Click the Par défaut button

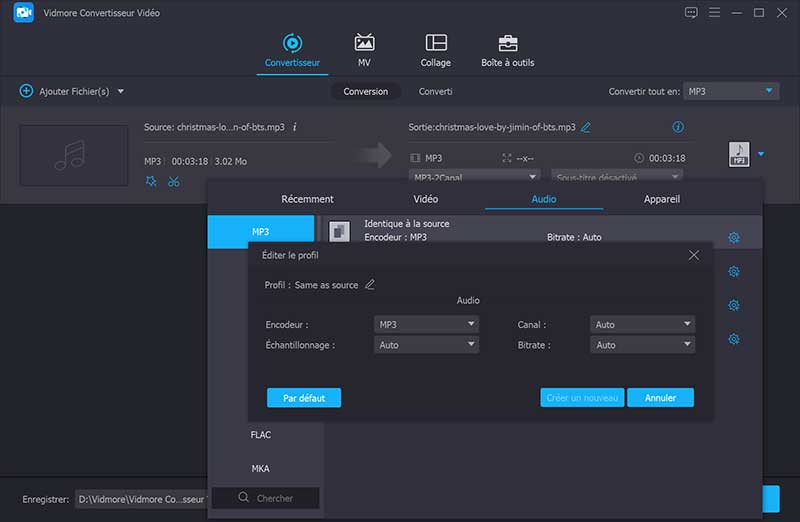click(x=304, y=398)
